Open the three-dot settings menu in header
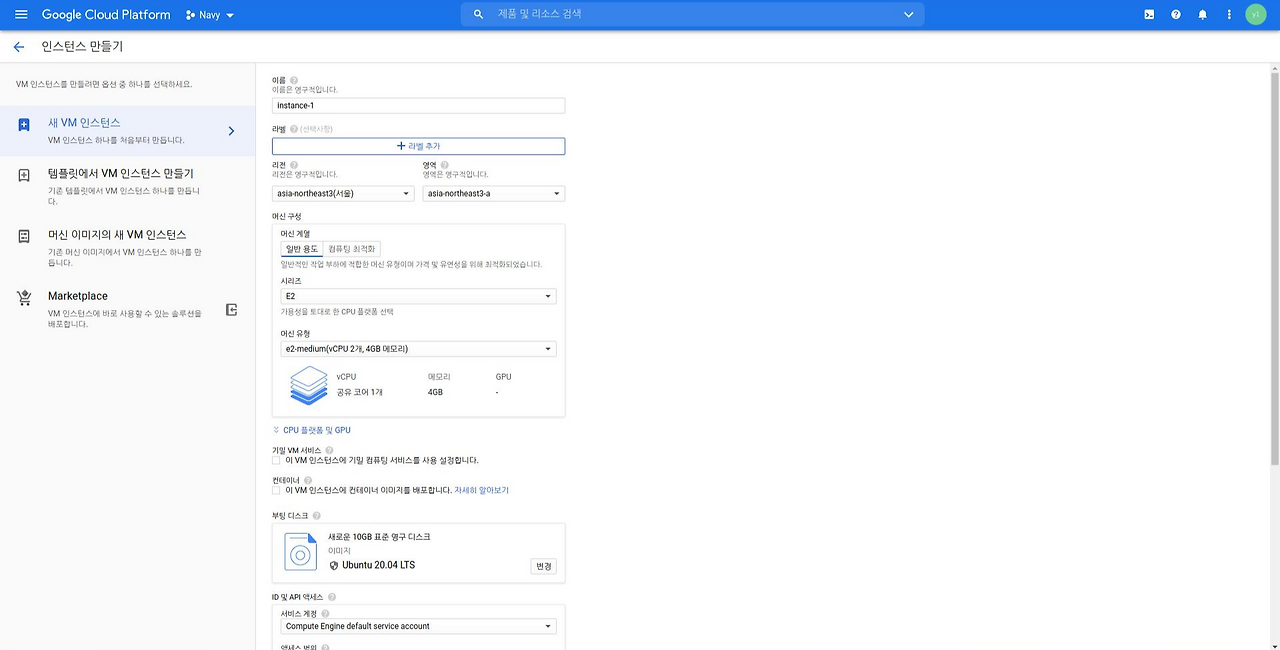The width and height of the screenshot is (1280, 650). (1229, 15)
